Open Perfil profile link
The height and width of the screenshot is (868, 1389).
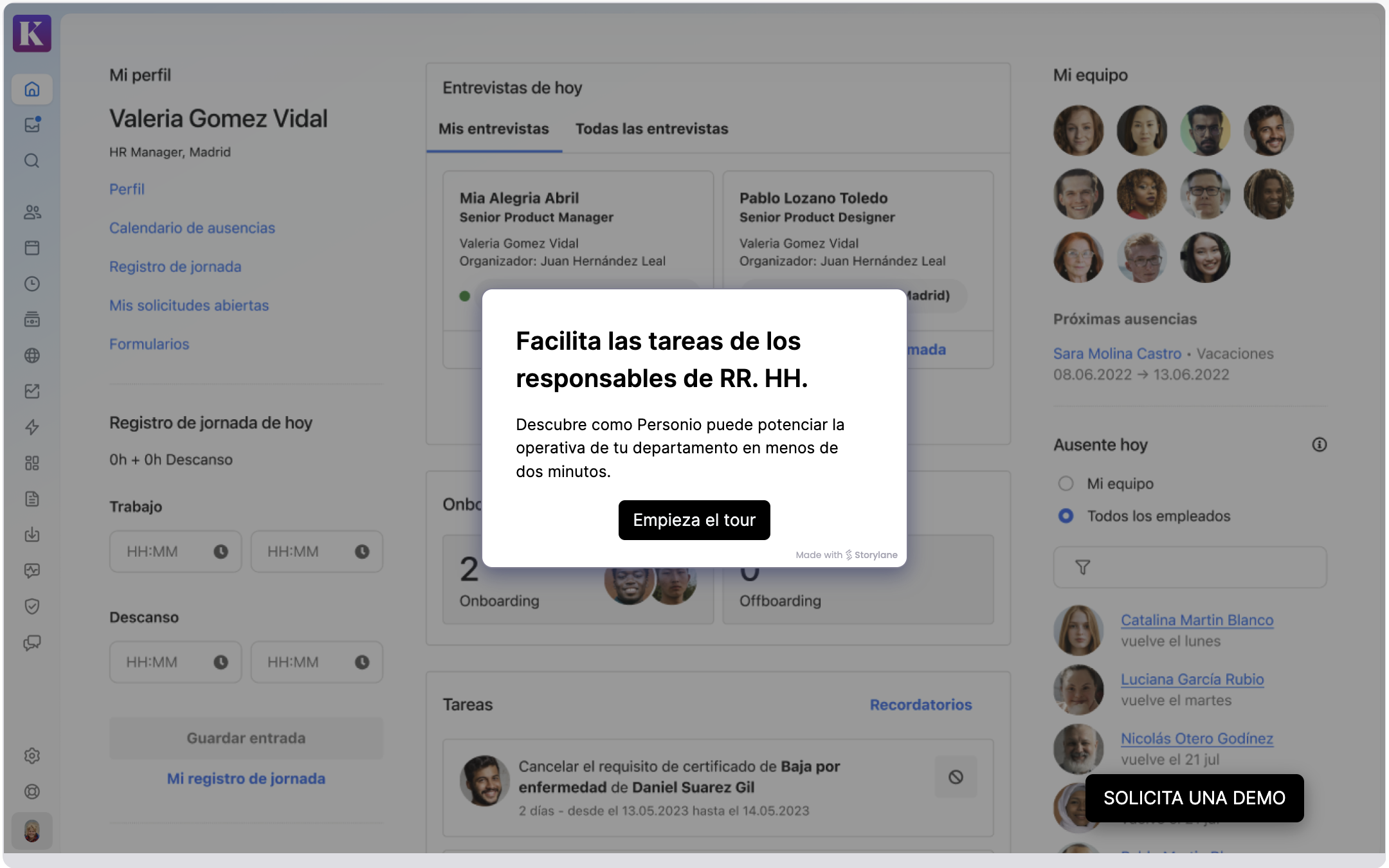127,188
